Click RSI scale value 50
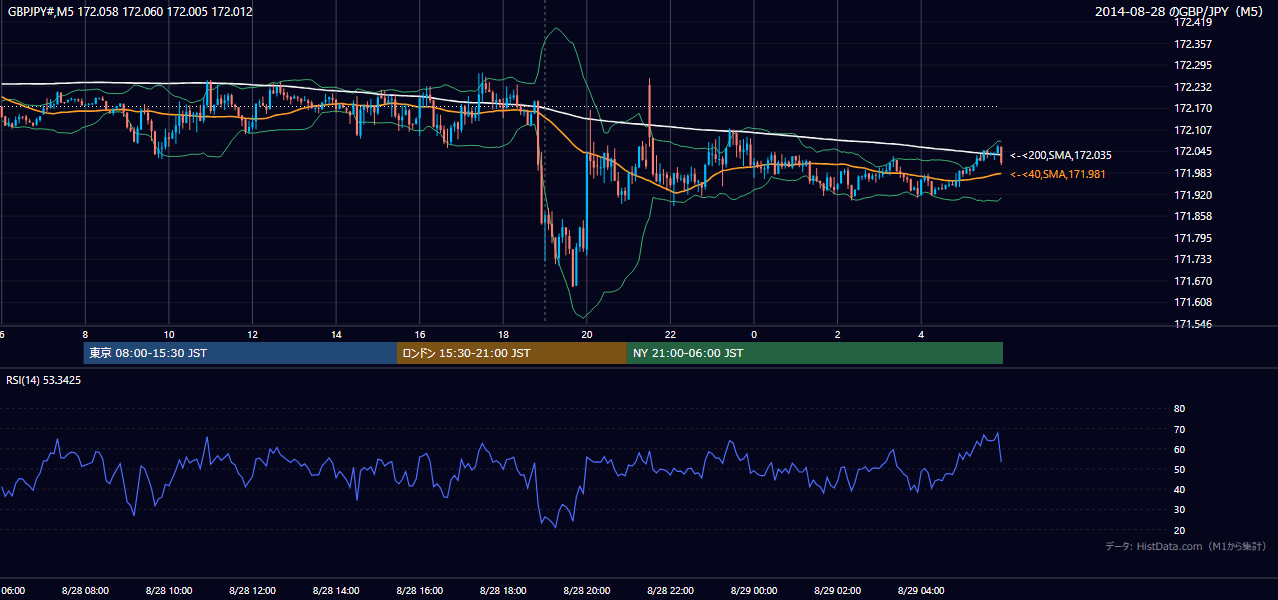 click(1179, 469)
